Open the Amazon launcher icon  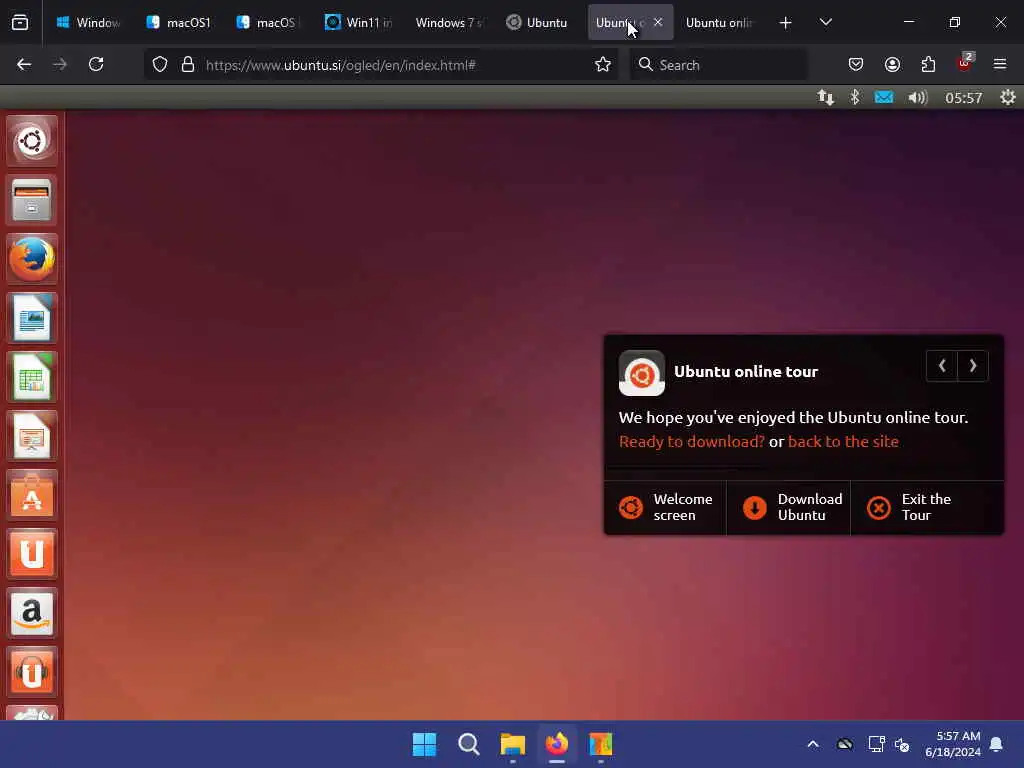click(31, 613)
